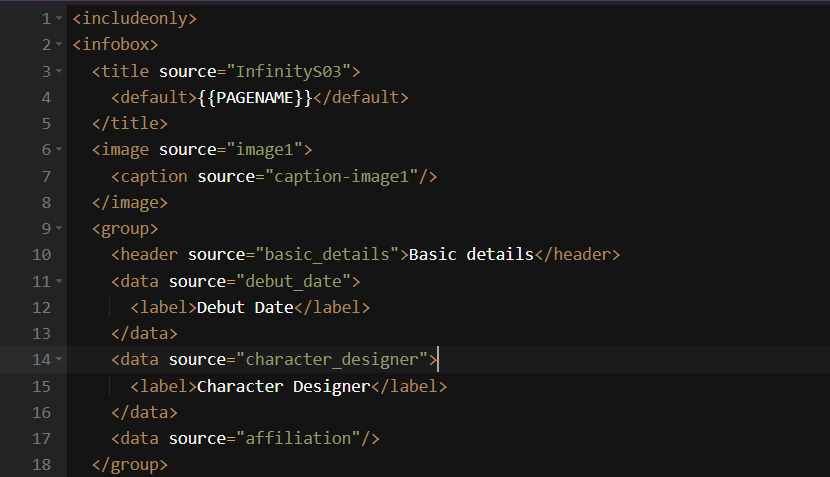Click the </data> tag on line 13
830x477 pixels.
(x=144, y=334)
